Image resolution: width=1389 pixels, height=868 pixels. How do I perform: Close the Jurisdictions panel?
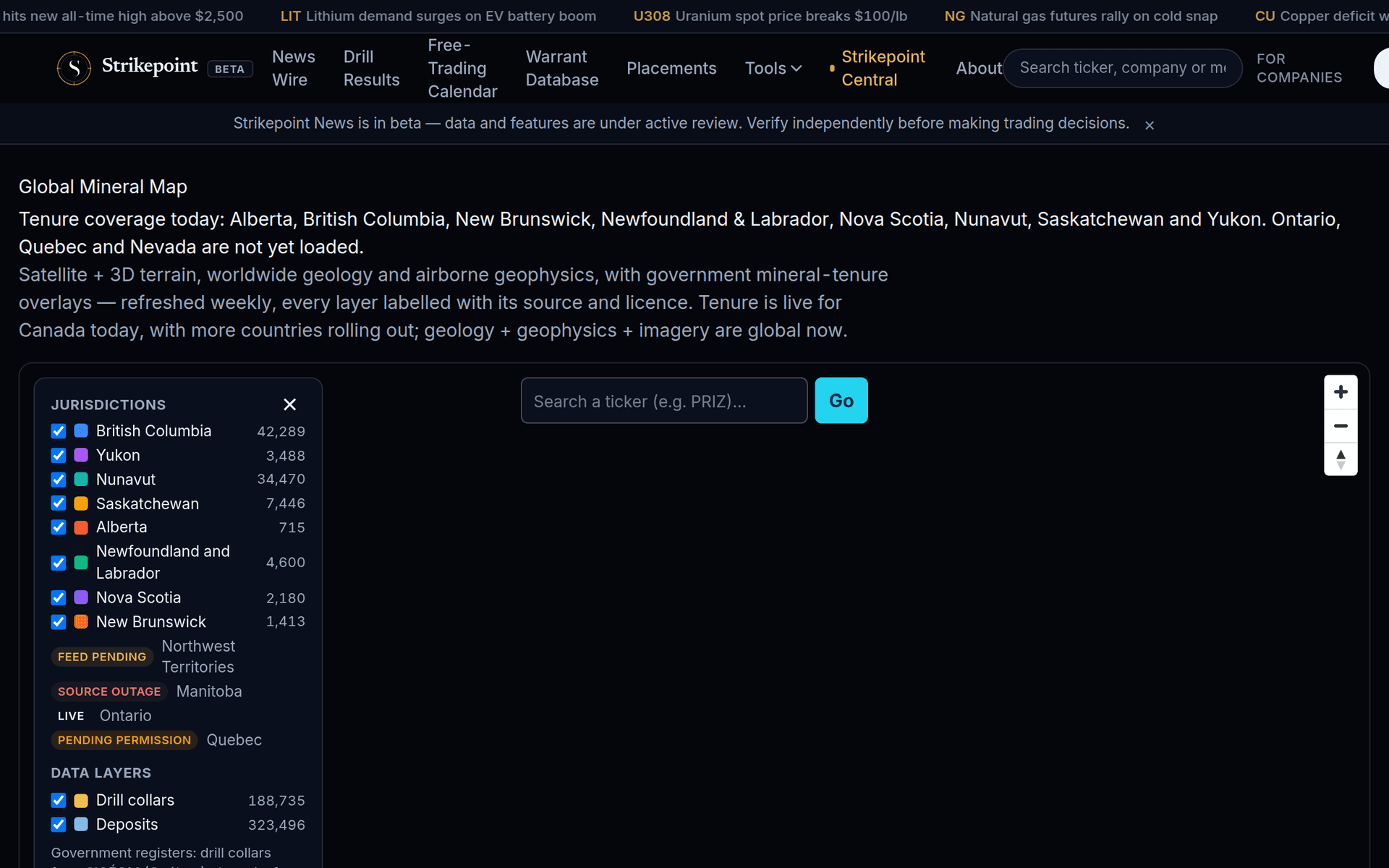click(x=289, y=404)
